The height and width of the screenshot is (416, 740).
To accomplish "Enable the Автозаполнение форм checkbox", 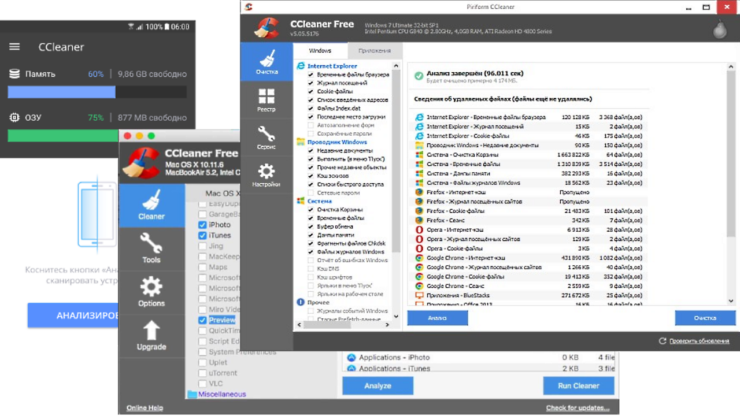I will (311, 125).
